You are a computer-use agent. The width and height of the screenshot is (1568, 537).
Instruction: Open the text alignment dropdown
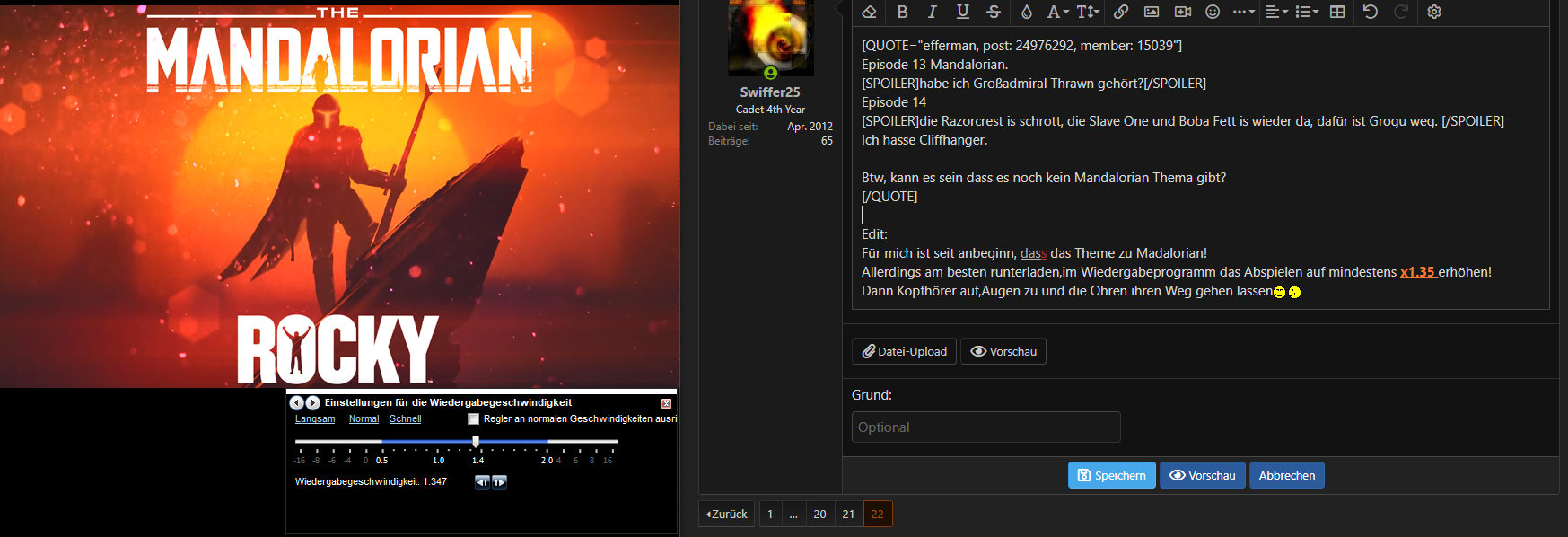coord(1276,12)
